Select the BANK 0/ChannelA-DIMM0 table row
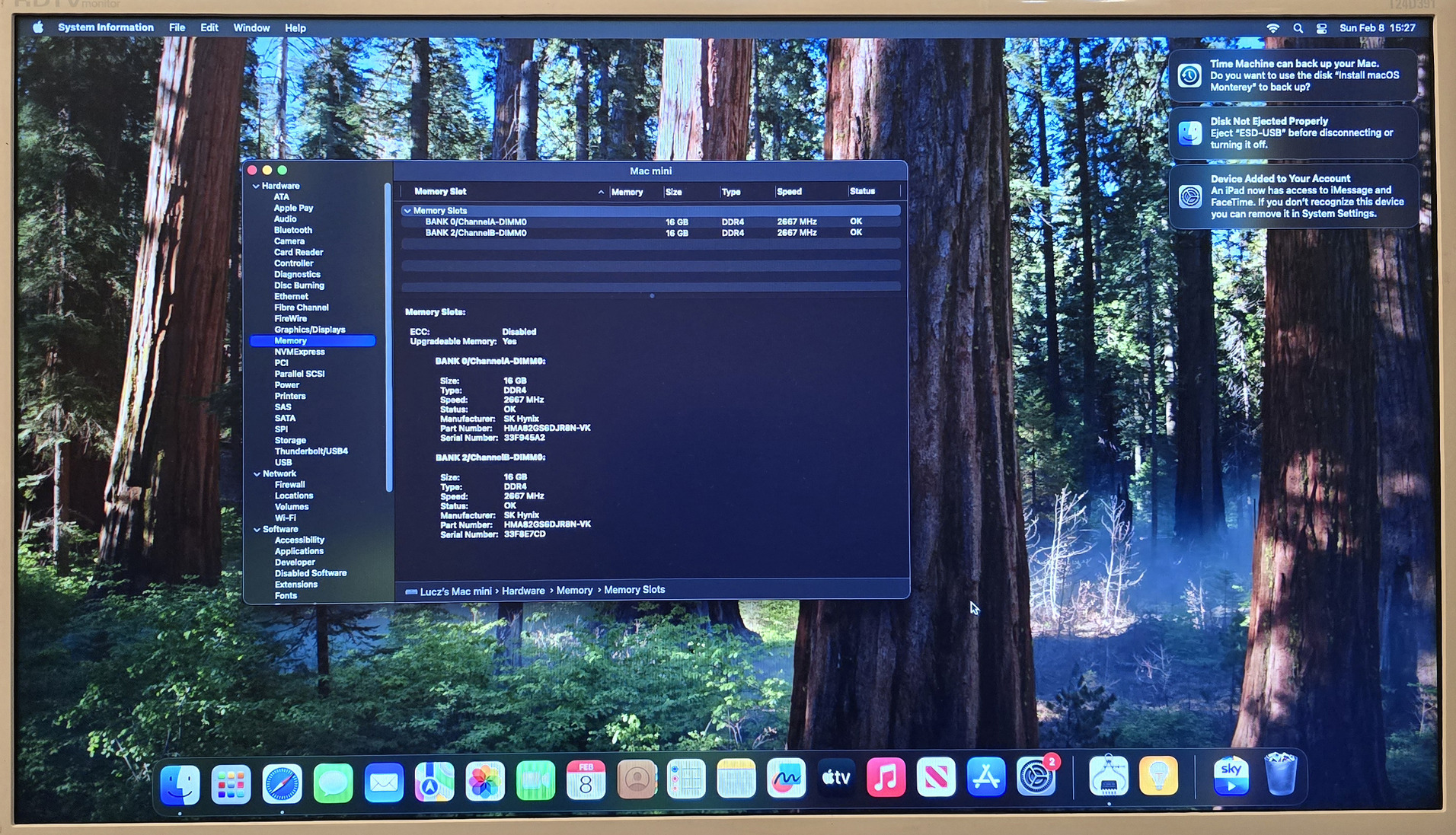 coord(651,222)
